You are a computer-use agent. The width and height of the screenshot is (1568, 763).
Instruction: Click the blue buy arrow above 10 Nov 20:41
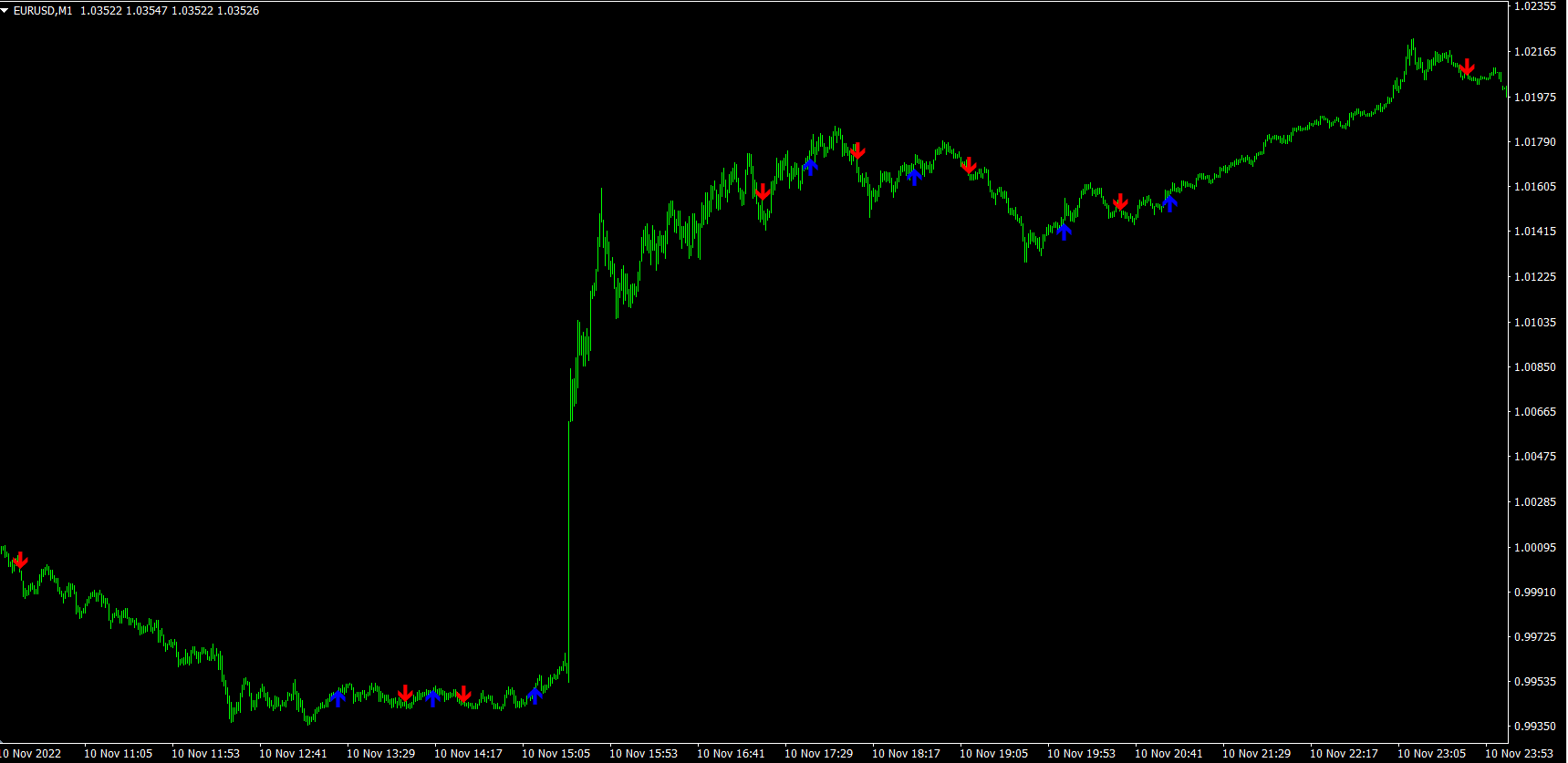point(1170,203)
